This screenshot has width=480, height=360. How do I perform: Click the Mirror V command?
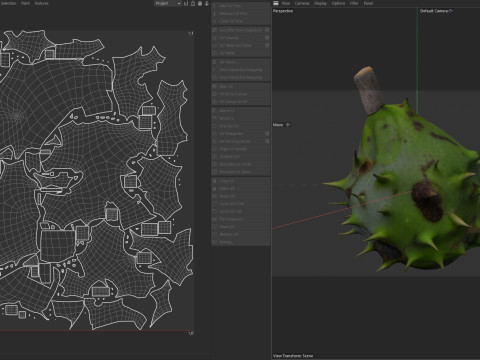240,118
